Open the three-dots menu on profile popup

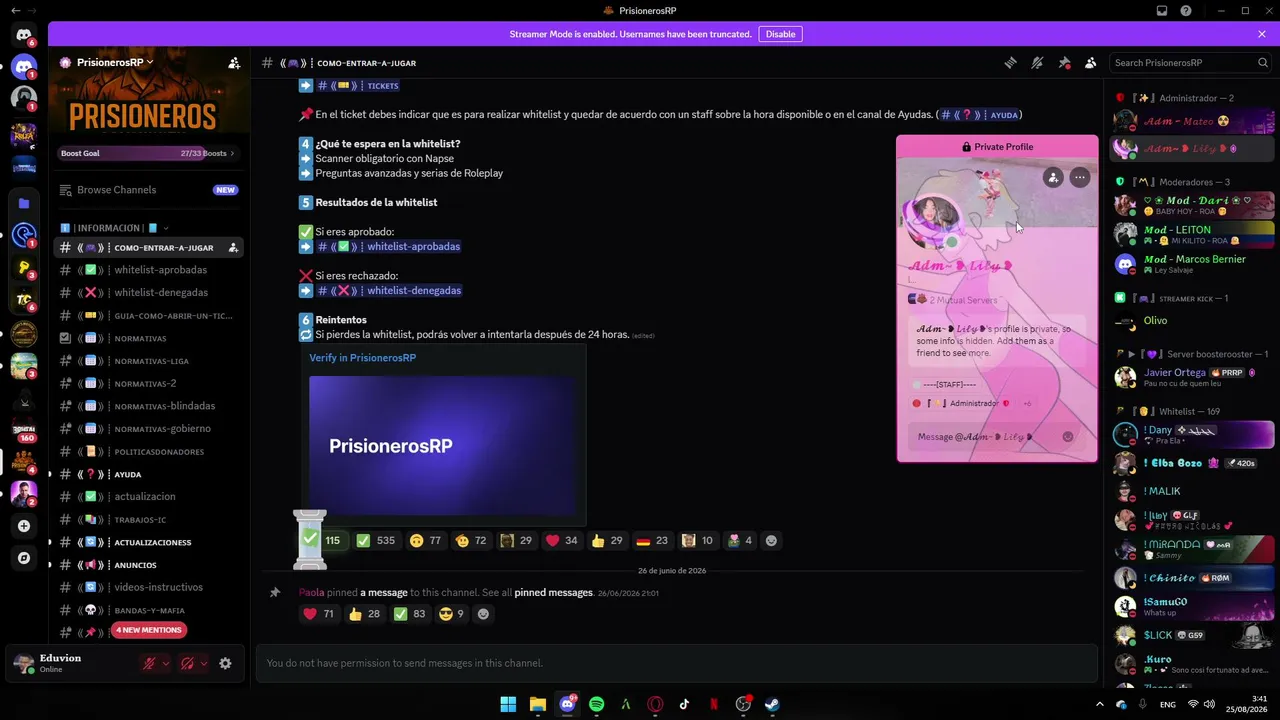[1080, 177]
